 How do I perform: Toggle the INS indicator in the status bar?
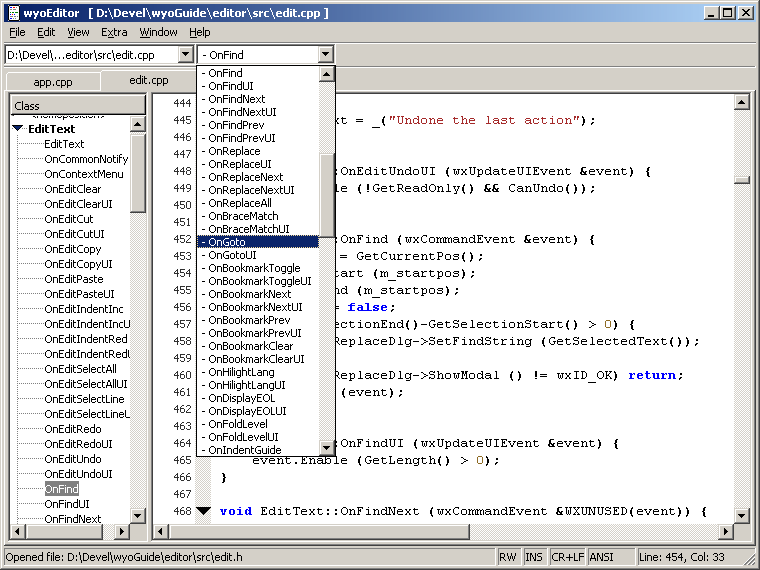(535, 556)
